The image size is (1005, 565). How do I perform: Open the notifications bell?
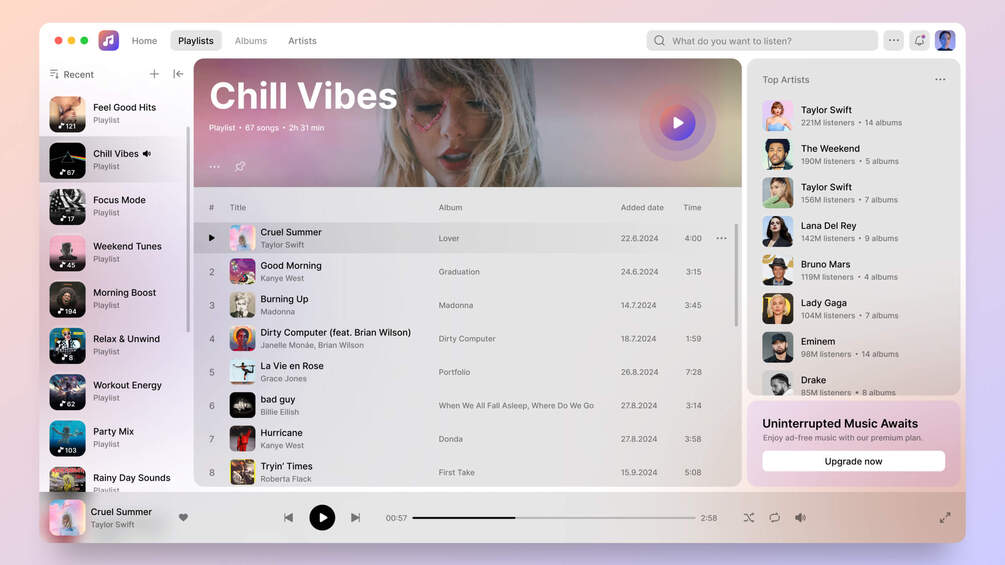(x=919, y=40)
